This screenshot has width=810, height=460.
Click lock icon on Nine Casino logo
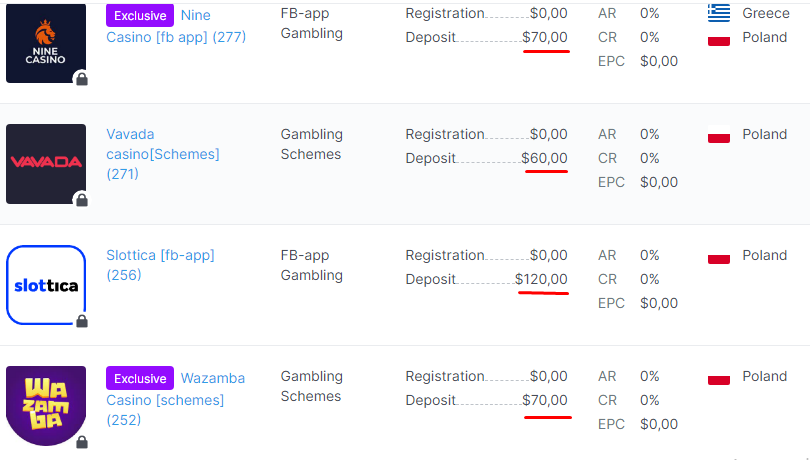82,79
